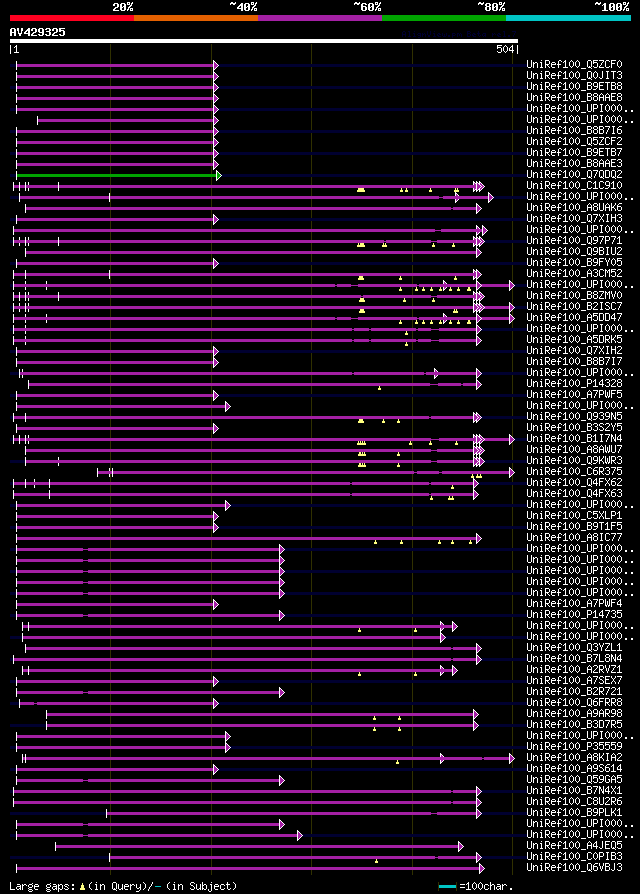640x894 pixels.
Task: Open hit UniRef100_A8UAK6
Action: tap(574, 208)
